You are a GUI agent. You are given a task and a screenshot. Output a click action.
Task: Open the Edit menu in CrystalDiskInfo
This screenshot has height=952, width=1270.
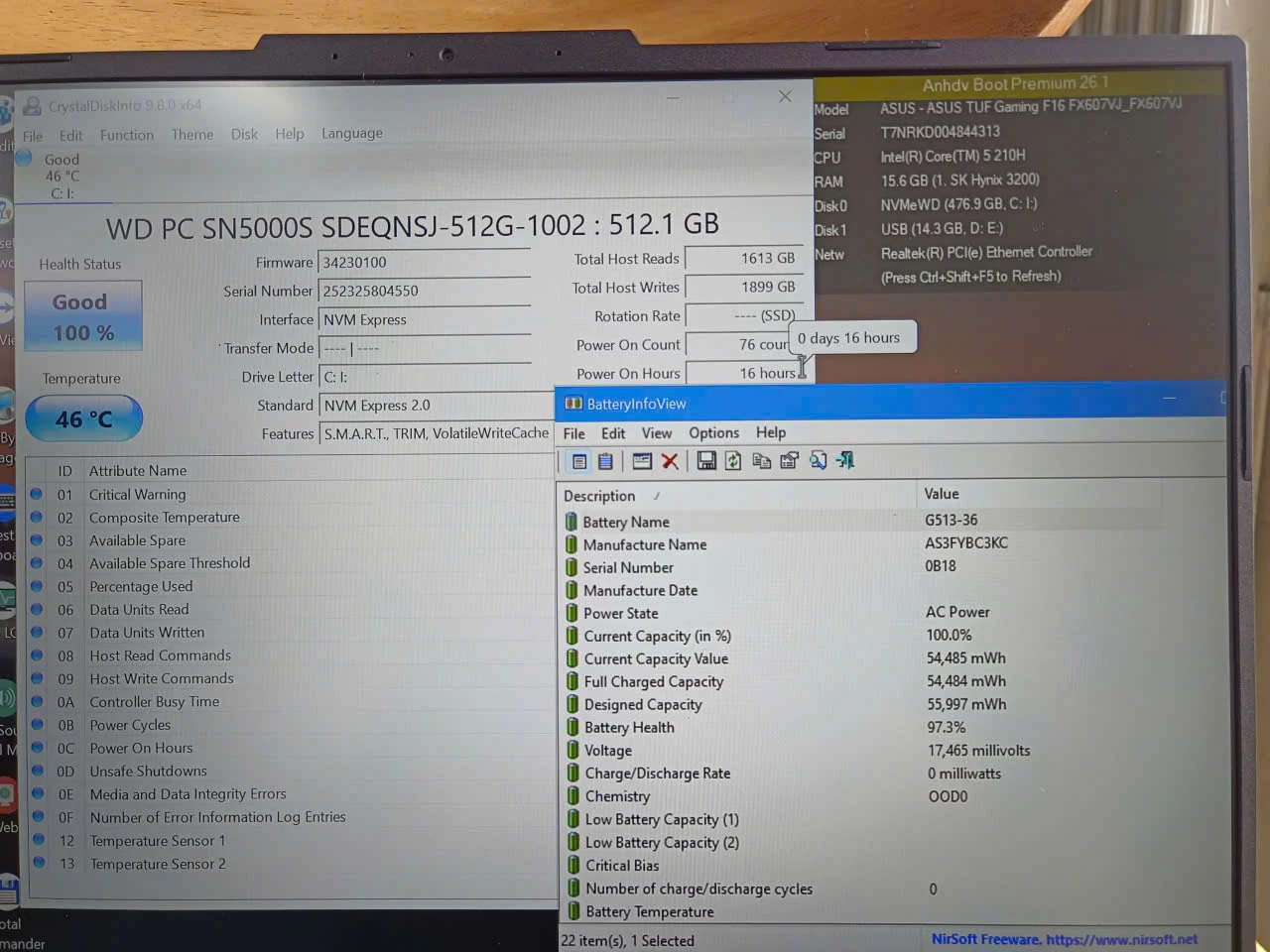pyautogui.click(x=70, y=135)
